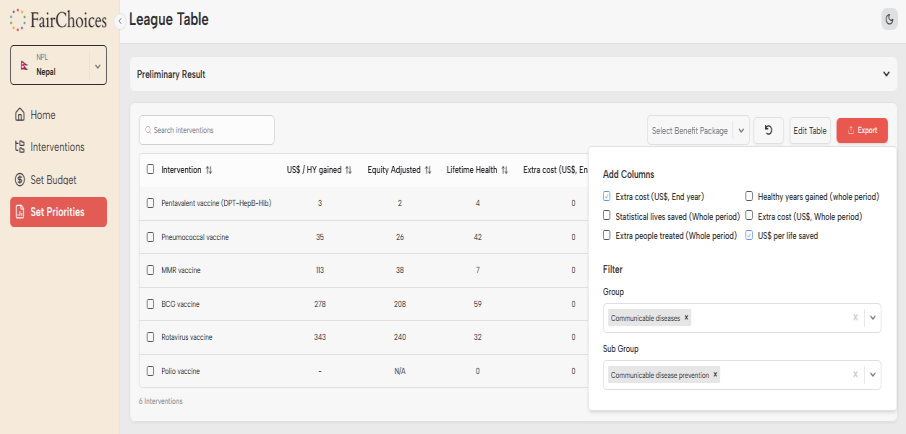Open Set Budget page
Image resolution: width=906 pixels, height=434 pixels.
pyautogui.click(x=53, y=180)
